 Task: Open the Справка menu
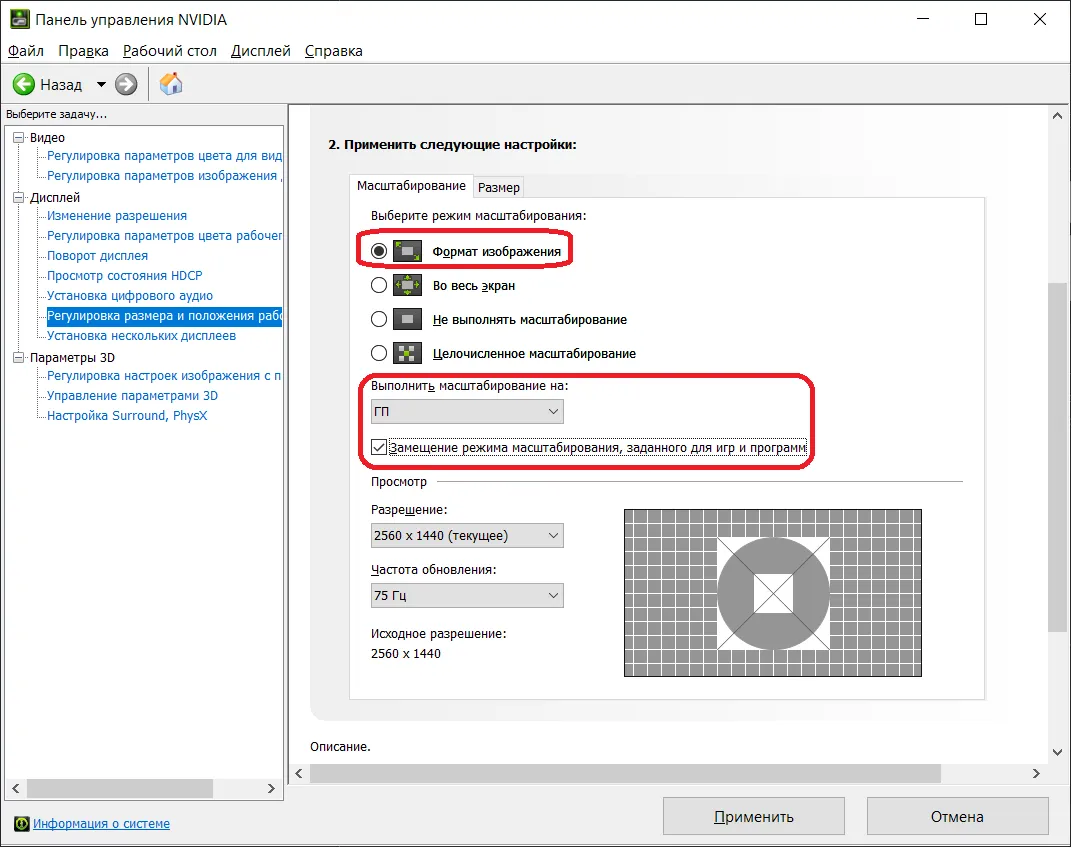coord(334,51)
